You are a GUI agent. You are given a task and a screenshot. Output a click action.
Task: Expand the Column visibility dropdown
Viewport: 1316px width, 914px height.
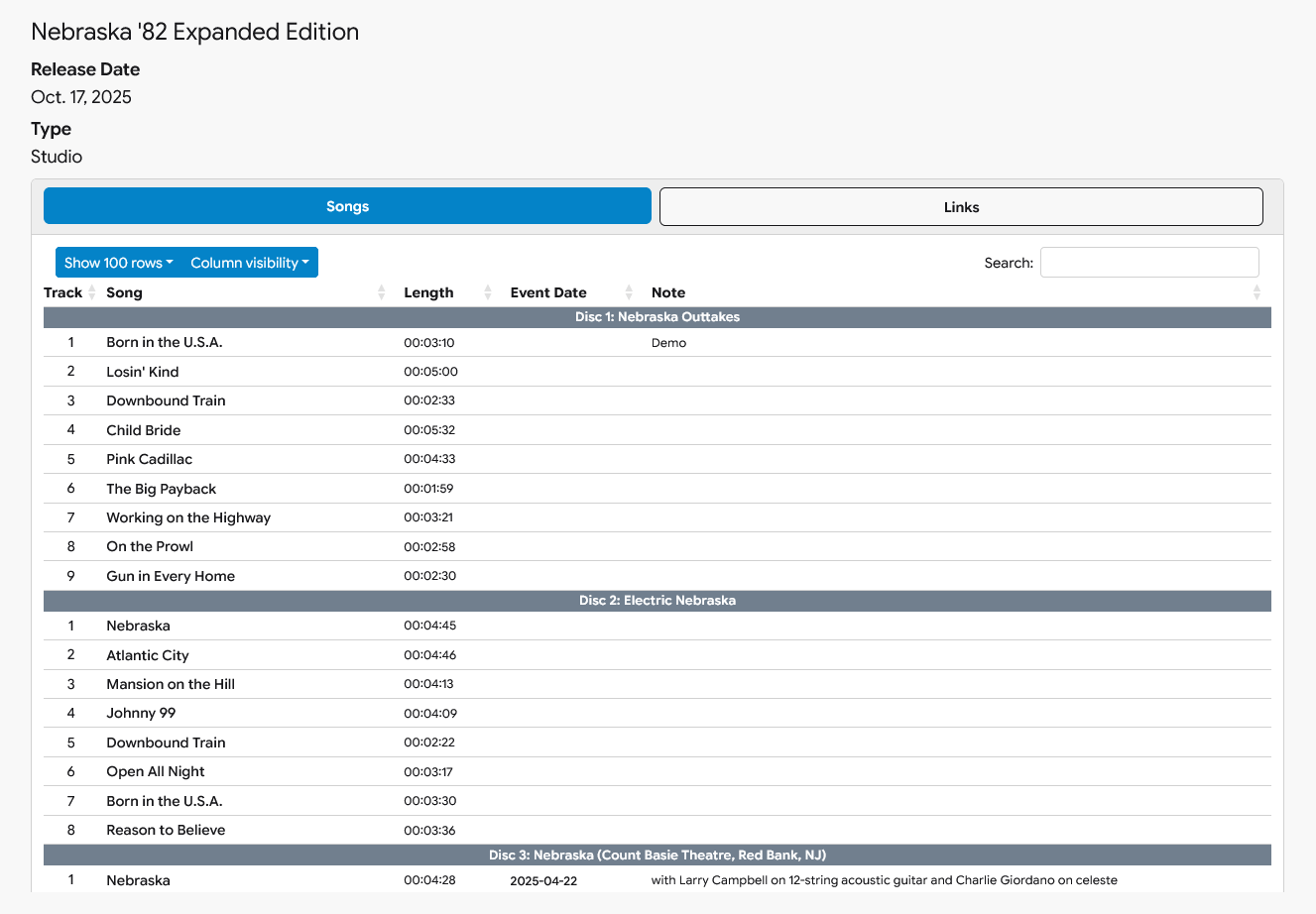tap(250, 263)
